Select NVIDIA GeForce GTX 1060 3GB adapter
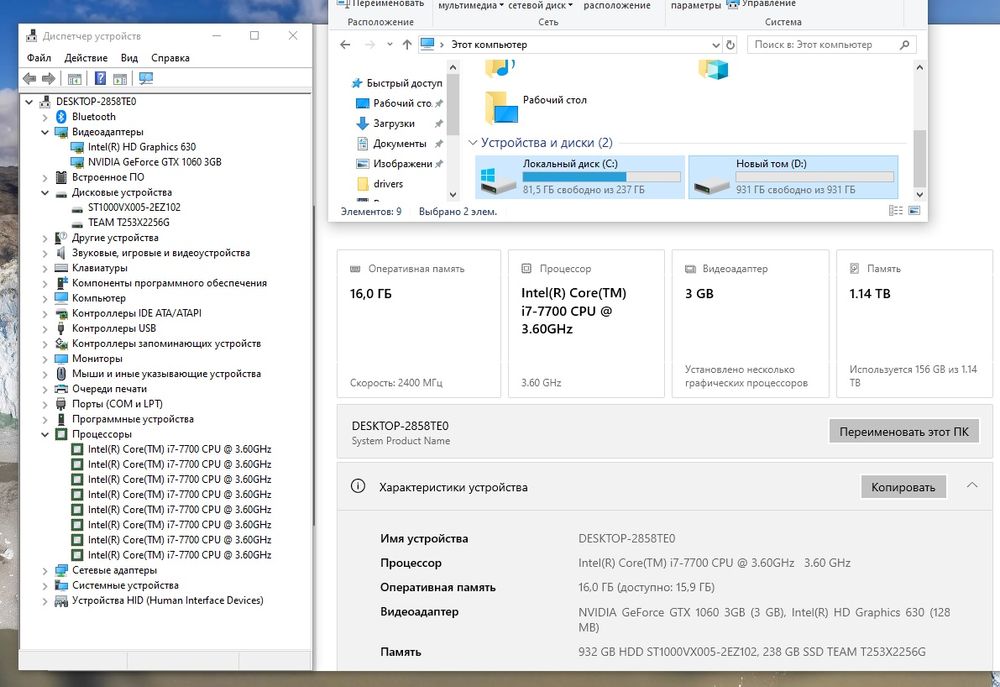Image resolution: width=1000 pixels, height=687 pixels. point(154,162)
